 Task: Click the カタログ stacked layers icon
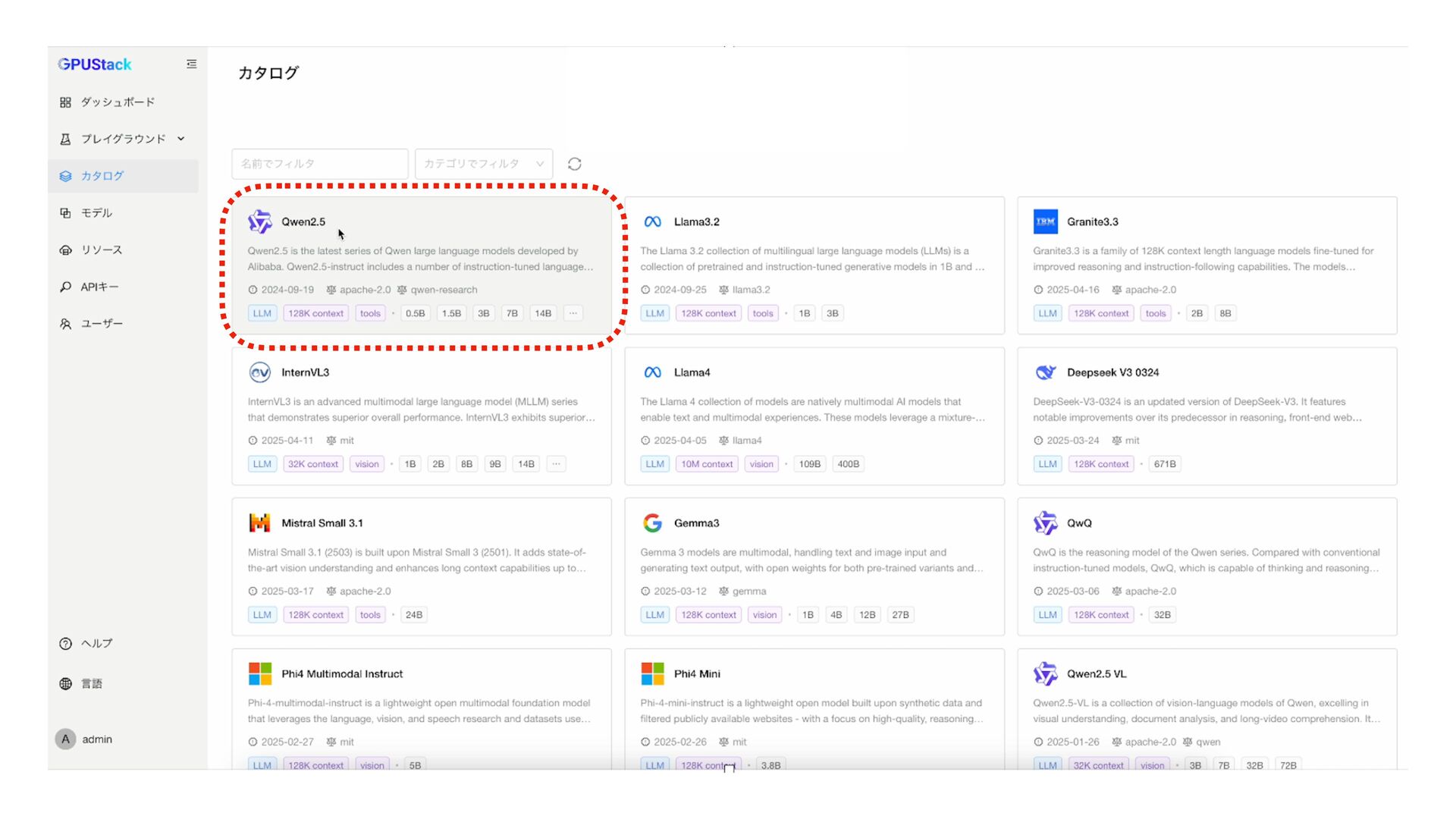pyautogui.click(x=65, y=176)
